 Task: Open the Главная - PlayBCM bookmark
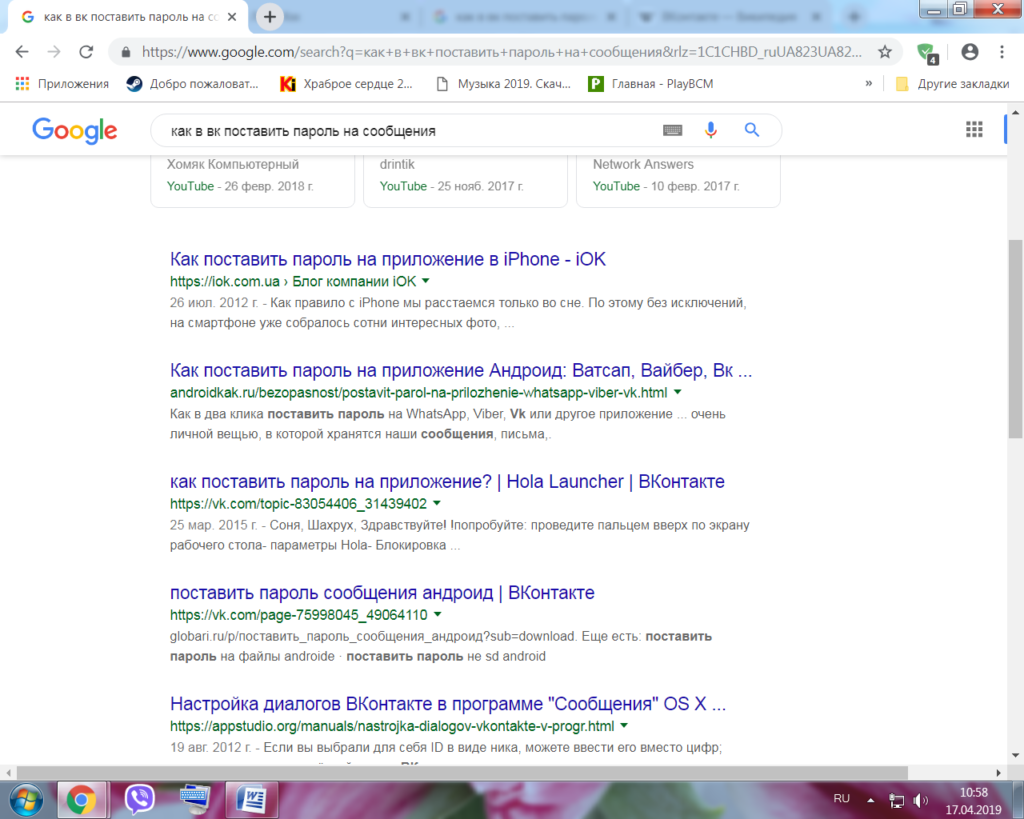[x=651, y=84]
